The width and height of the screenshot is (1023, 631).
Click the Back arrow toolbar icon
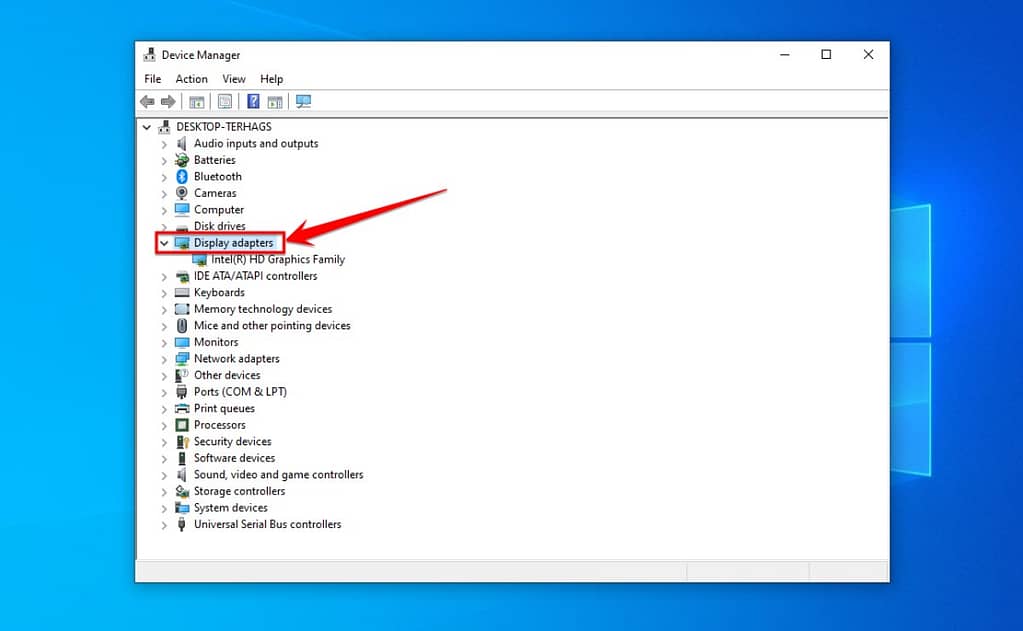tap(147, 101)
